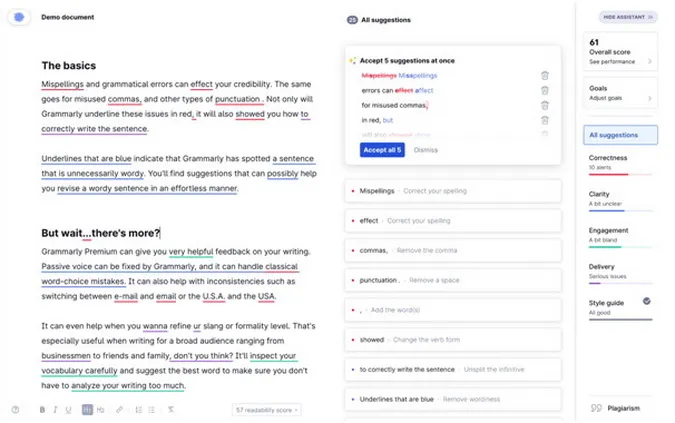Open 'to correctly write the sentence' suggestion

point(453,369)
